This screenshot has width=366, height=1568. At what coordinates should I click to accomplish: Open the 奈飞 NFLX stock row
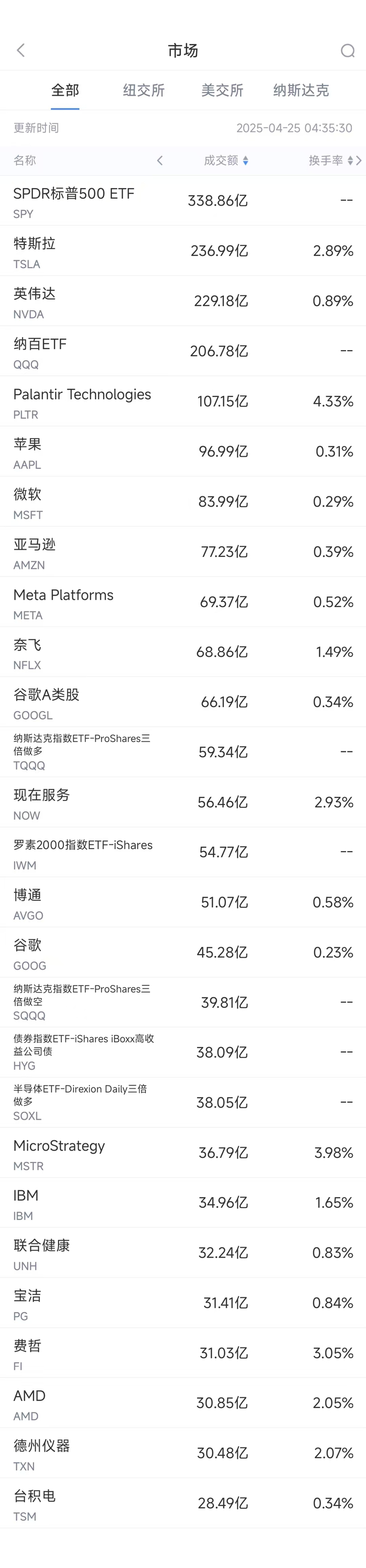point(182,652)
